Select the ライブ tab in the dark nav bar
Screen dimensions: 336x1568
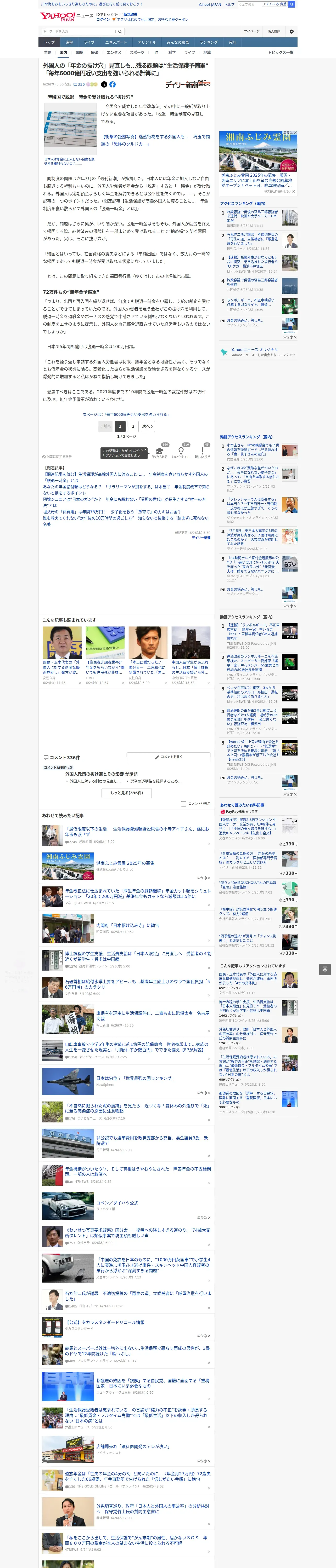coord(89,43)
